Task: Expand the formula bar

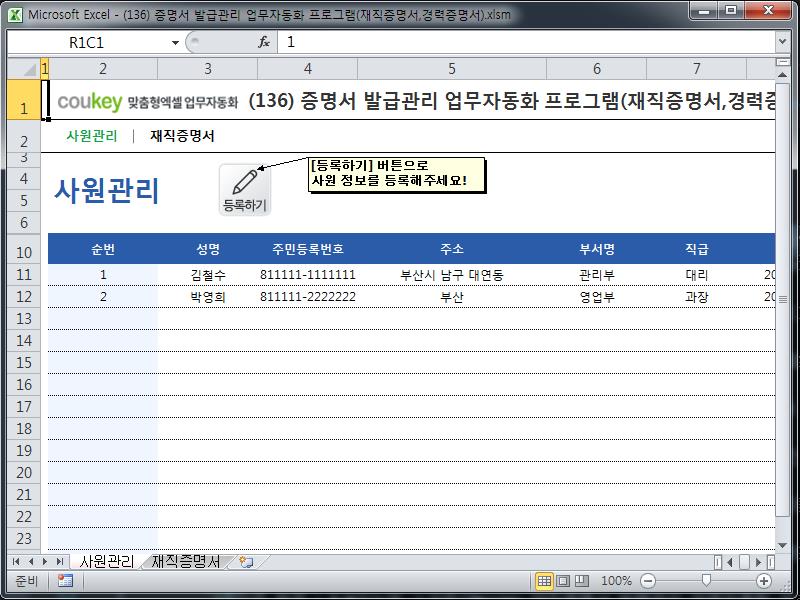Action: click(782, 42)
